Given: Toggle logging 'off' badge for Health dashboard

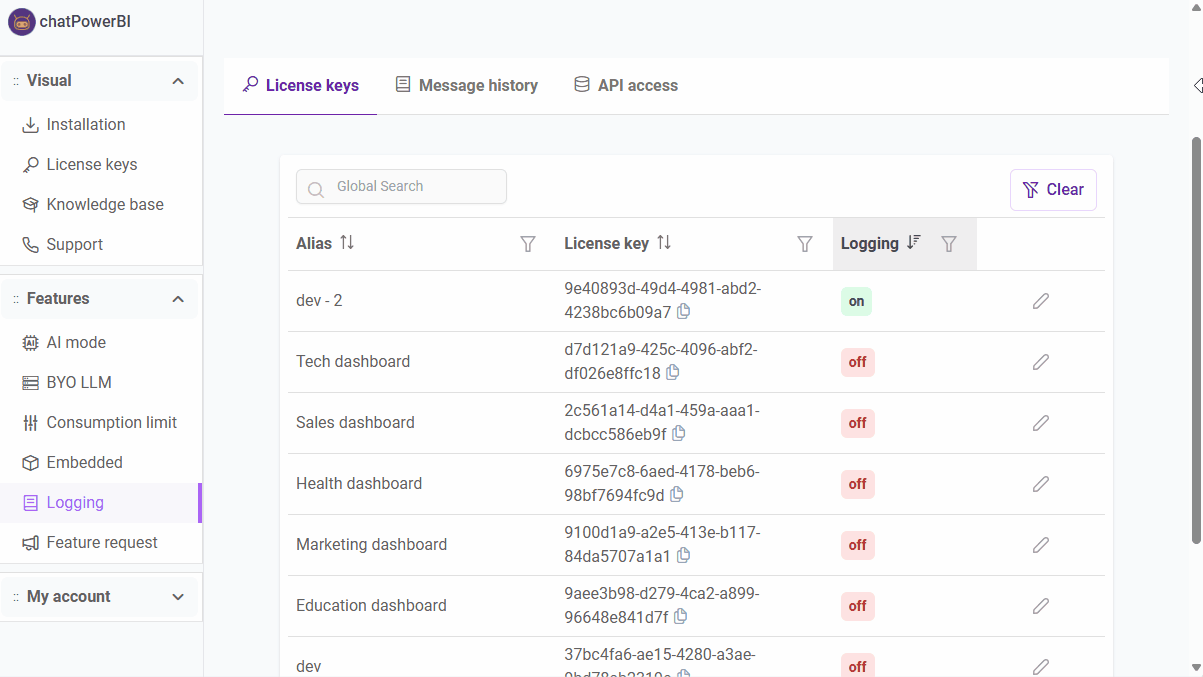Looking at the screenshot, I should [x=857, y=484].
